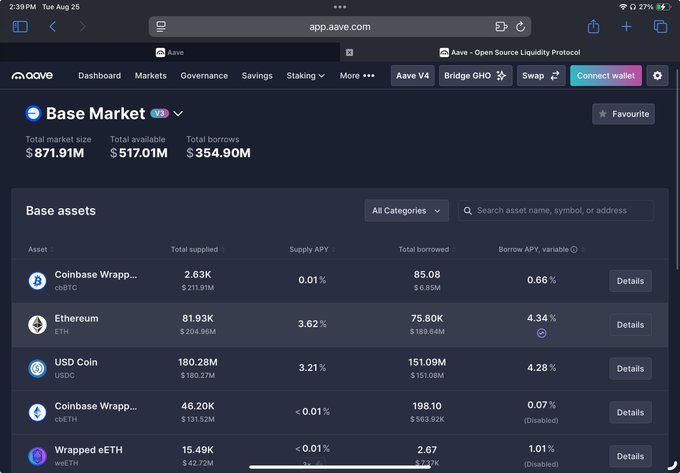Screen dimensions: 680x473
Task: Open Details for Wrapped eETH
Action: click(x=630, y=456)
